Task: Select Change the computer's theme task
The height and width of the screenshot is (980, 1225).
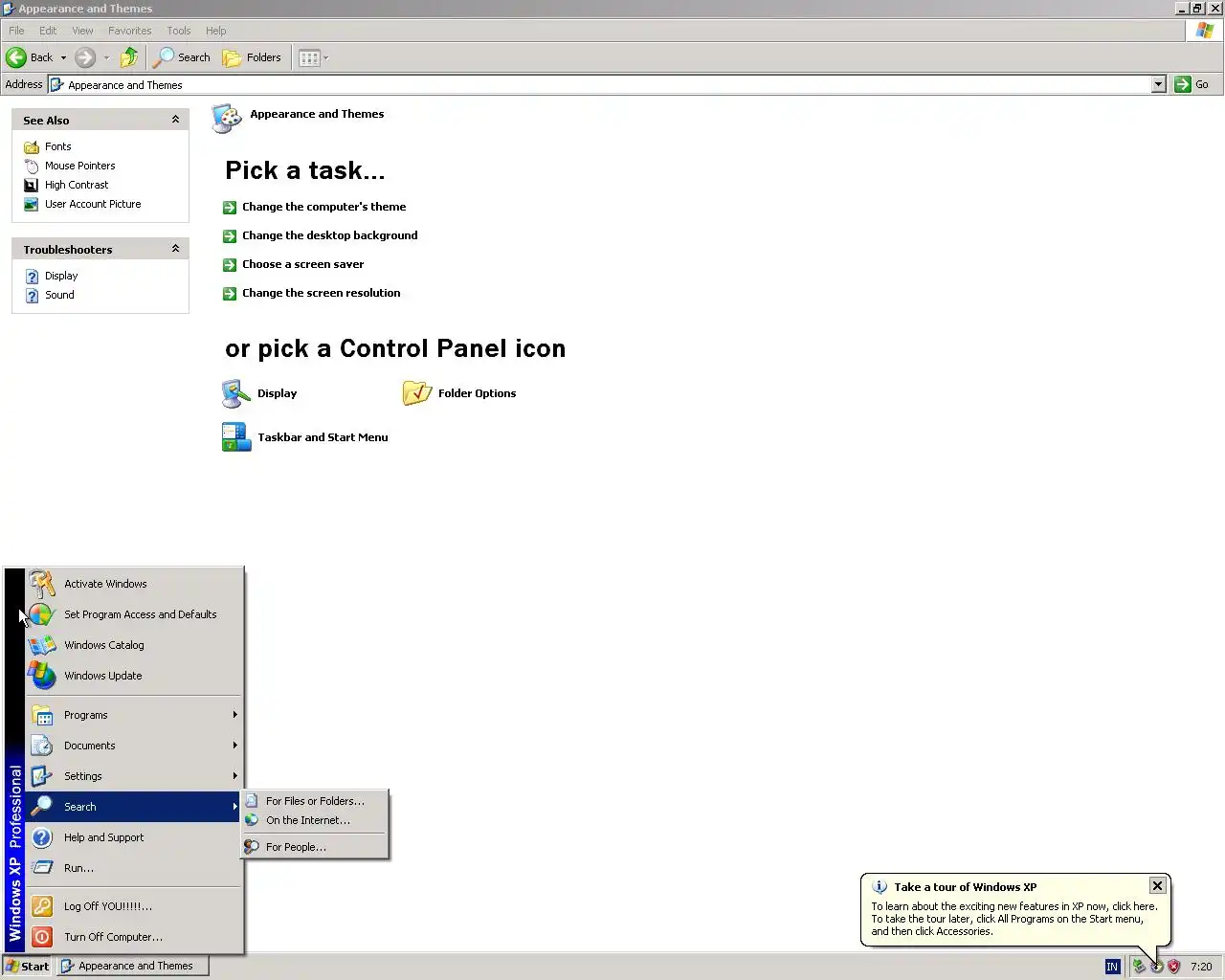Action: tap(323, 207)
